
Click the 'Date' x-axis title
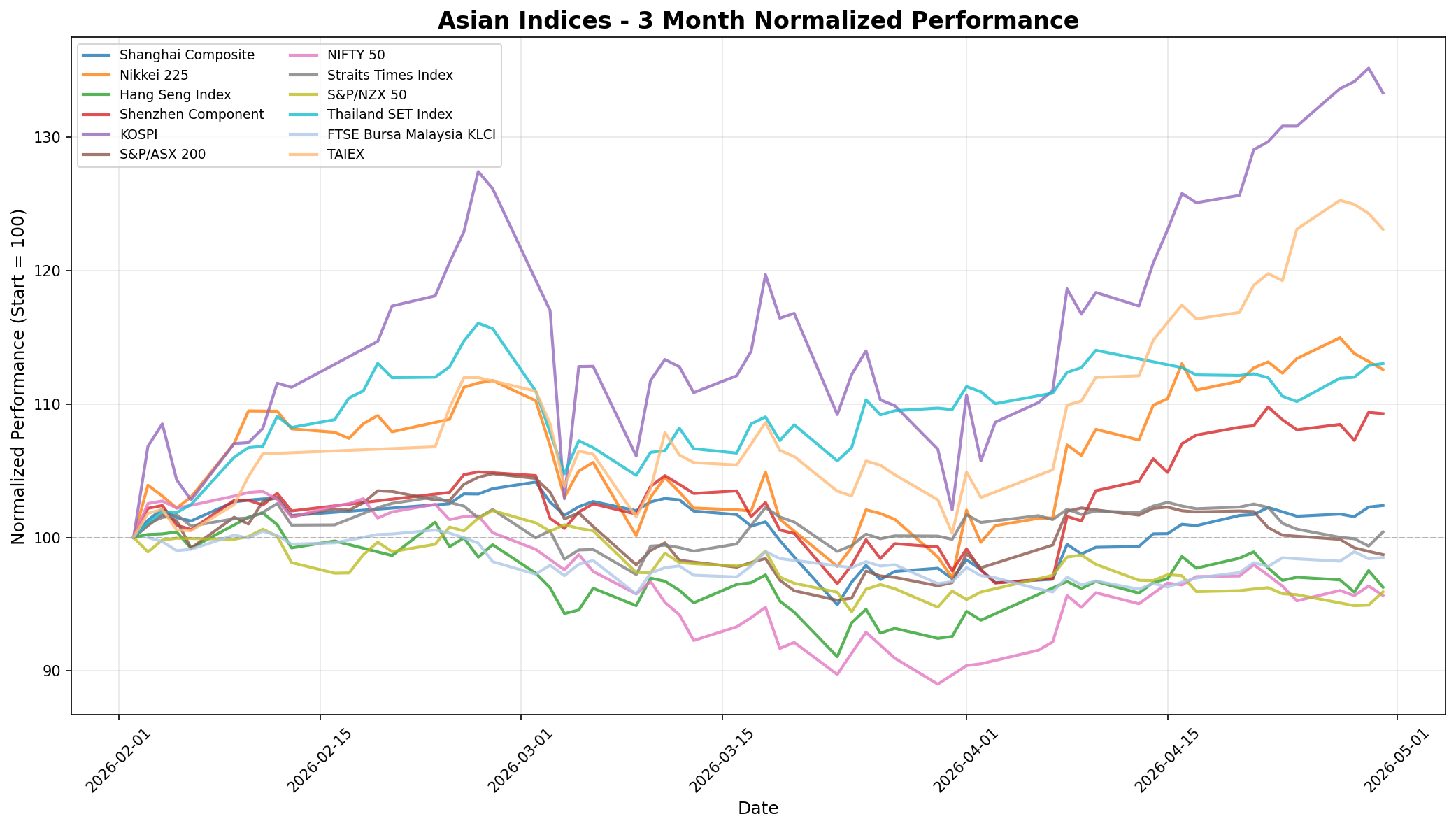pos(758,809)
